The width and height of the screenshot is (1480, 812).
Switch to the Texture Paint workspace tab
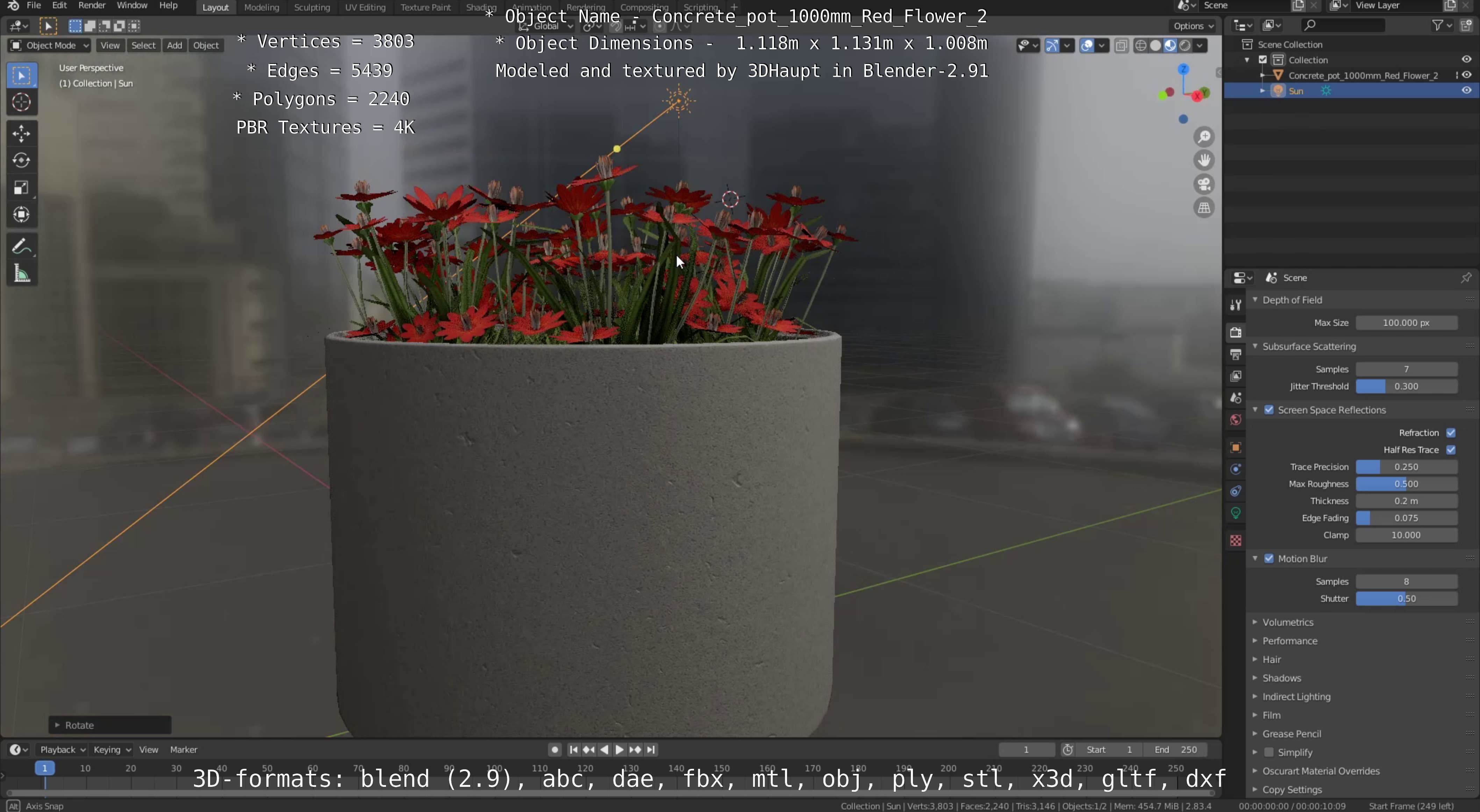(426, 7)
